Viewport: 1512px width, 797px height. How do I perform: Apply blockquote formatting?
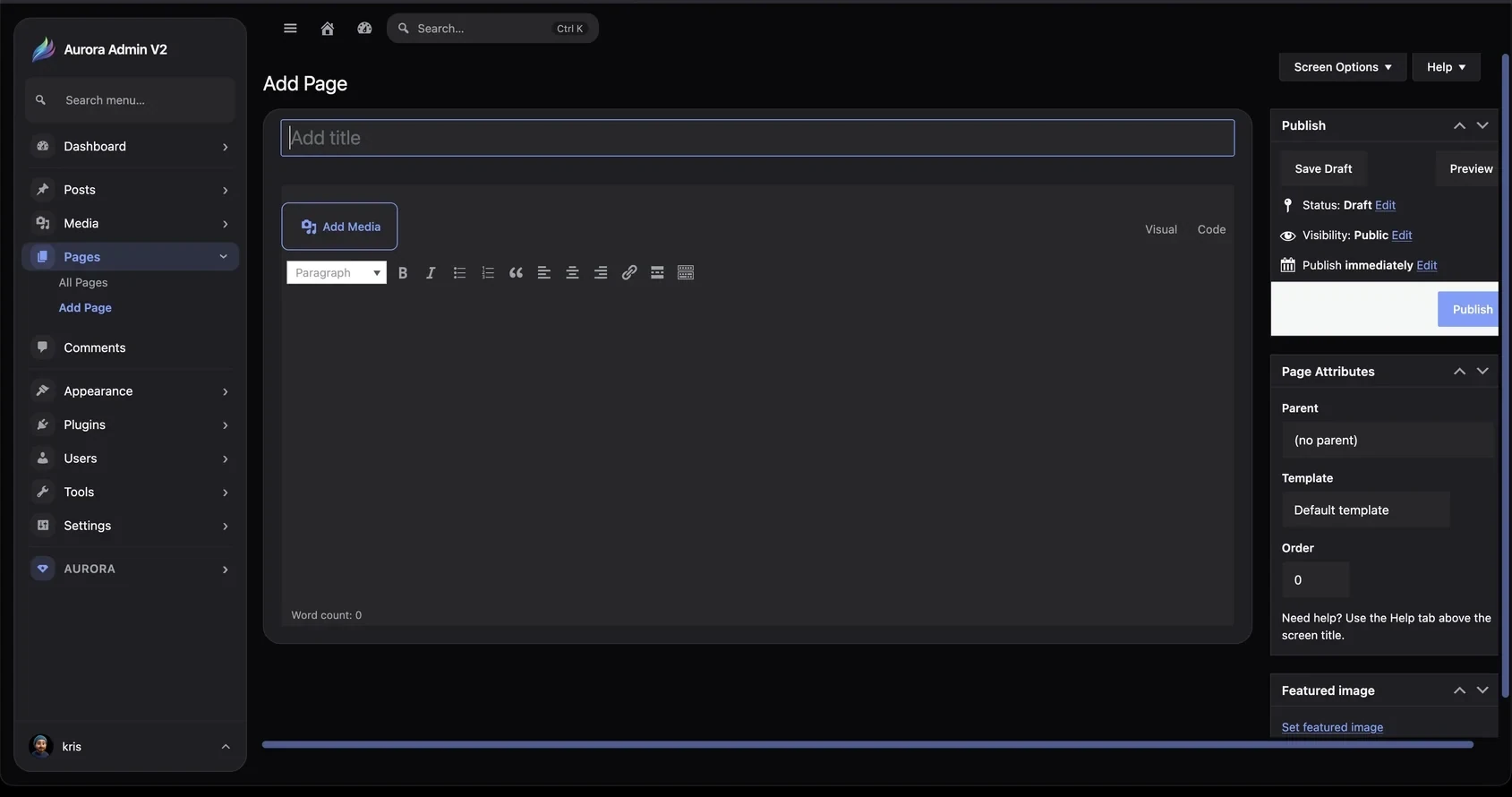516,273
